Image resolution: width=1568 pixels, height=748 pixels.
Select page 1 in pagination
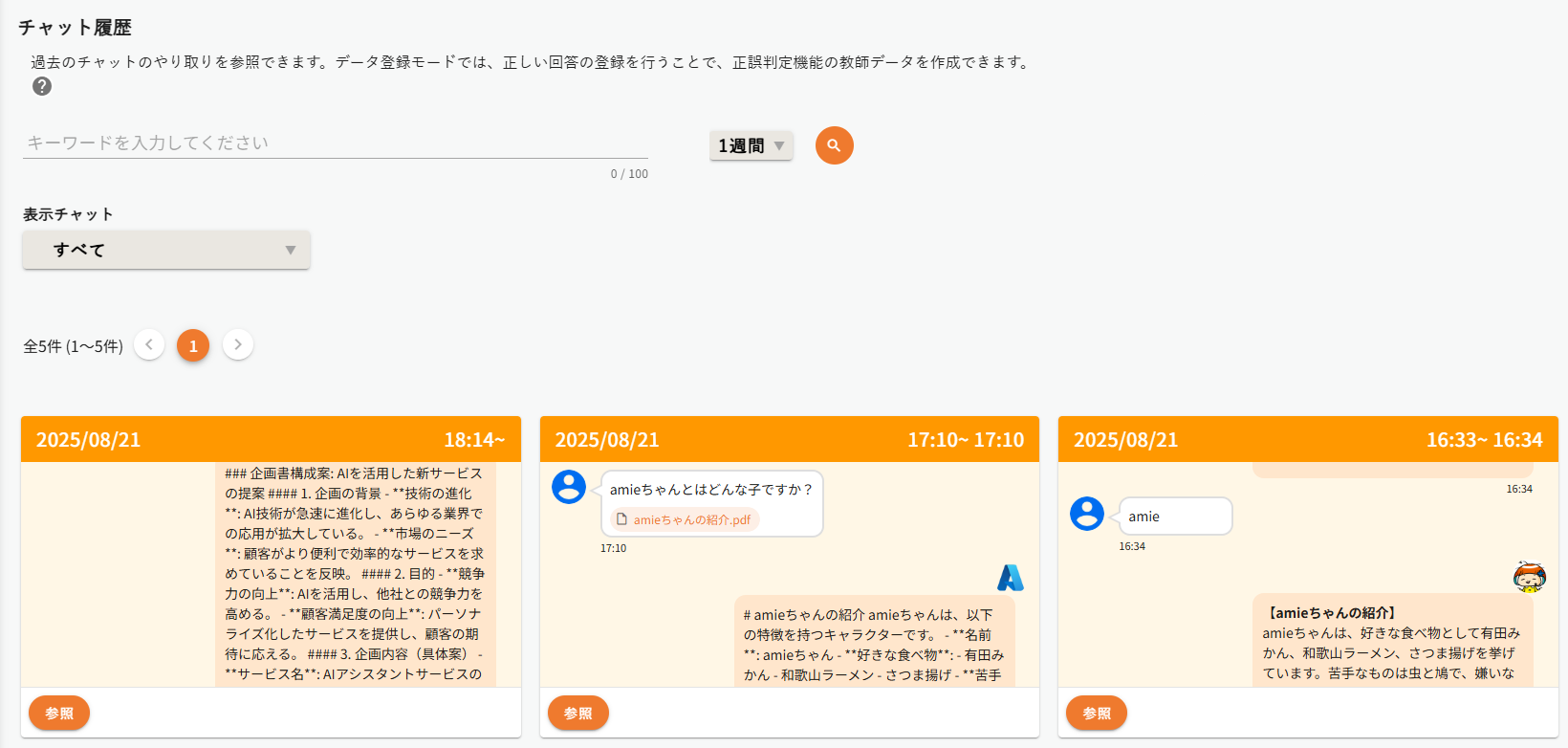[x=193, y=345]
